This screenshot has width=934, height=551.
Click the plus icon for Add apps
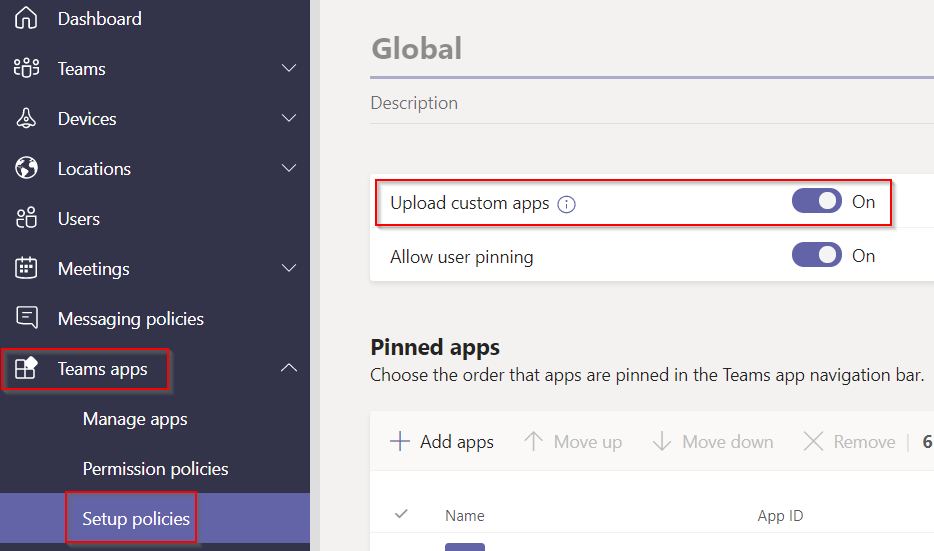click(400, 441)
